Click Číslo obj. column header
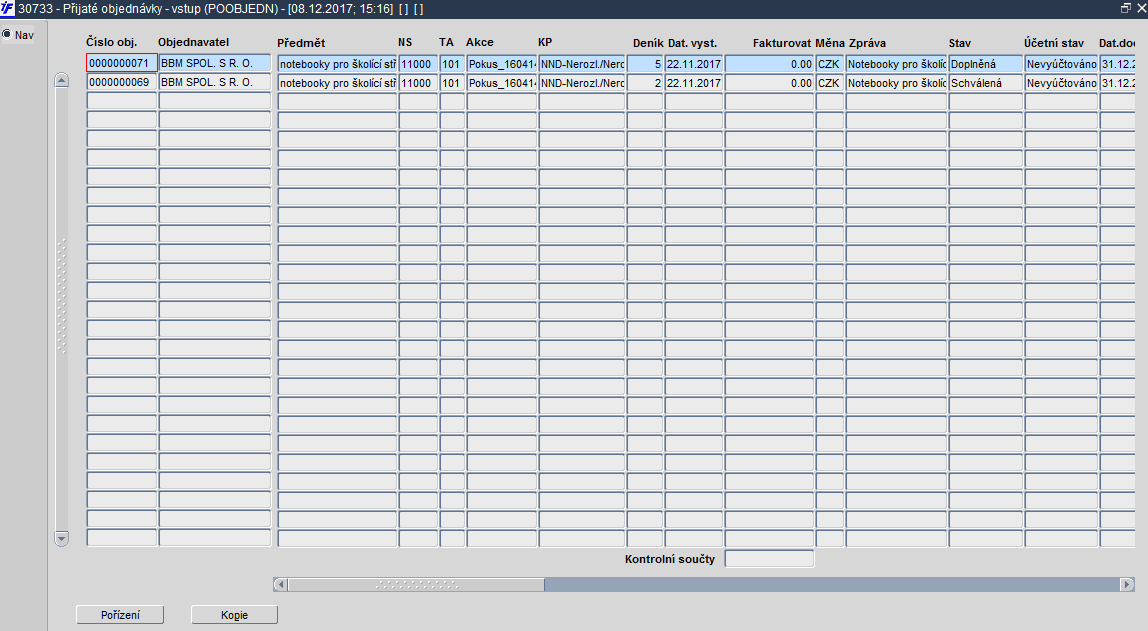Viewport: 1148px width, 631px height. (x=111, y=42)
